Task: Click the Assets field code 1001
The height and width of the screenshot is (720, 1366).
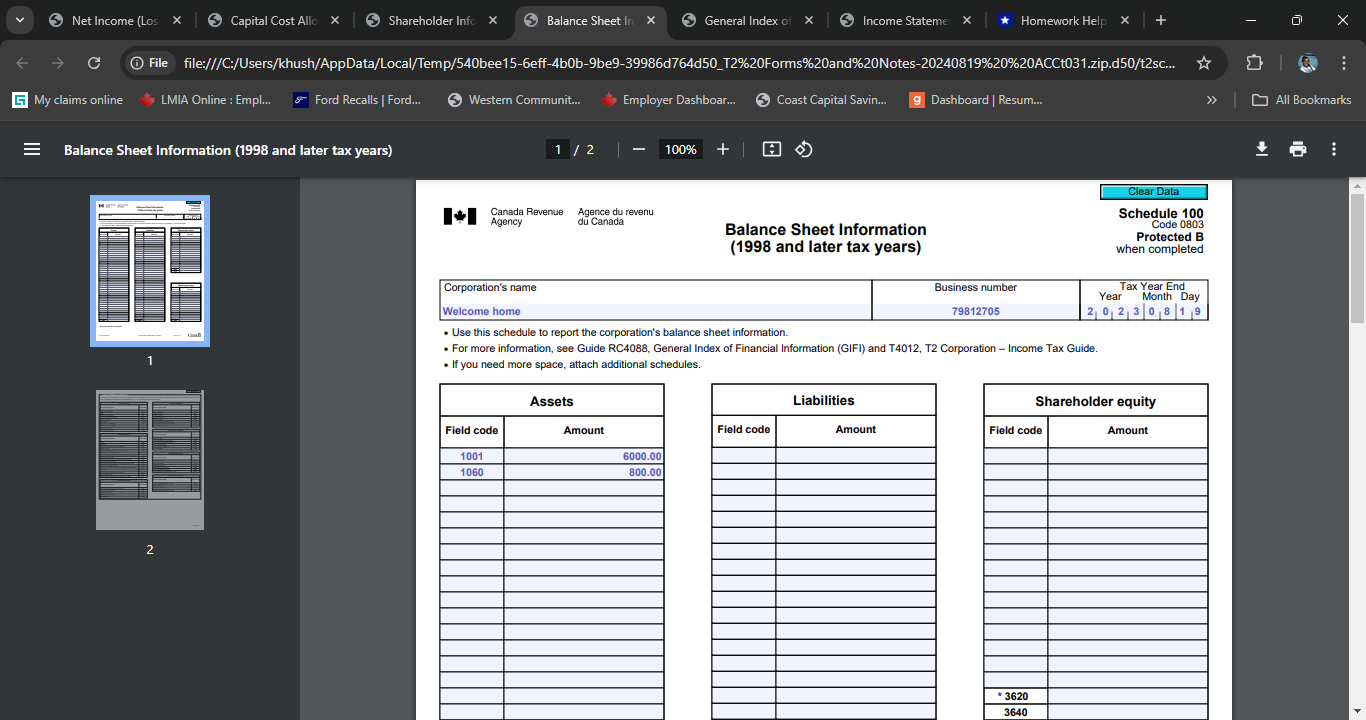Action: tap(472, 456)
